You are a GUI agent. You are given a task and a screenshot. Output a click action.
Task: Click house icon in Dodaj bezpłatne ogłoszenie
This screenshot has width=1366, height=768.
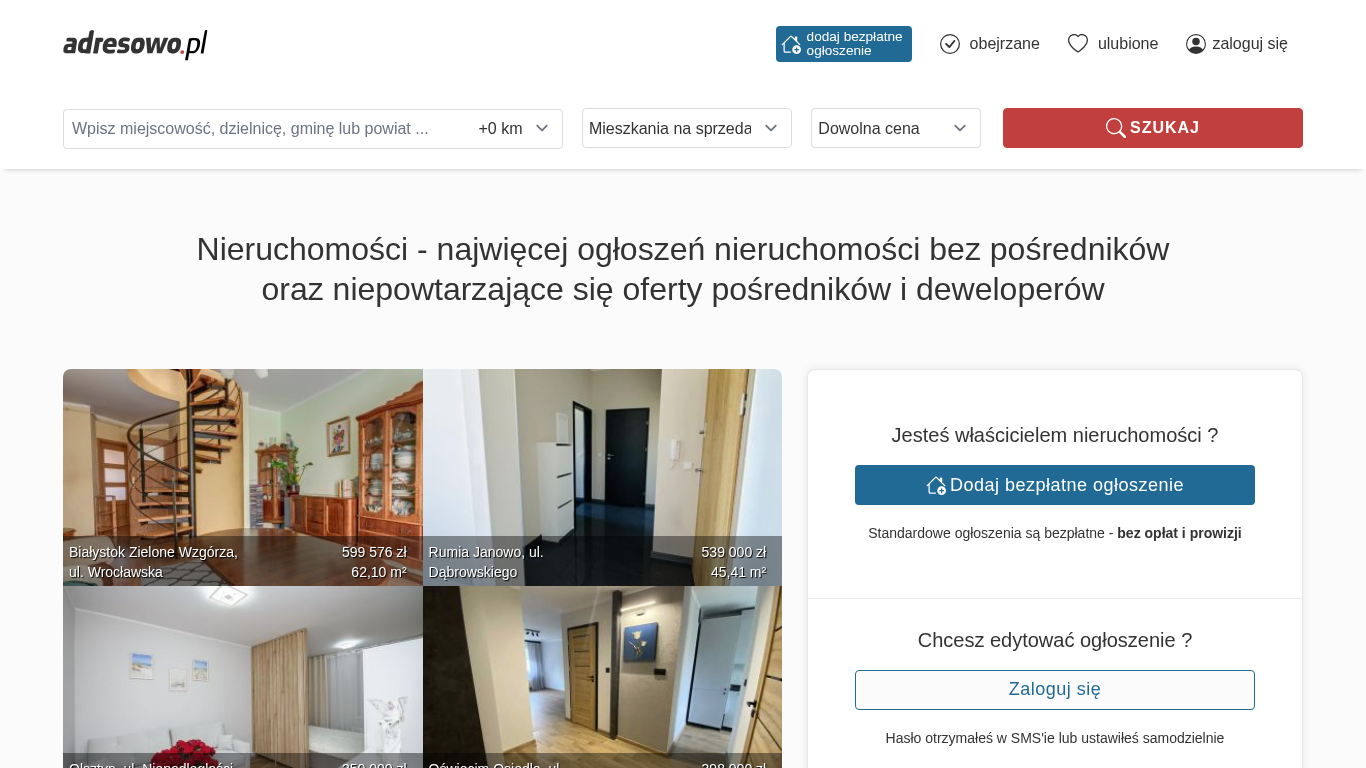point(936,485)
